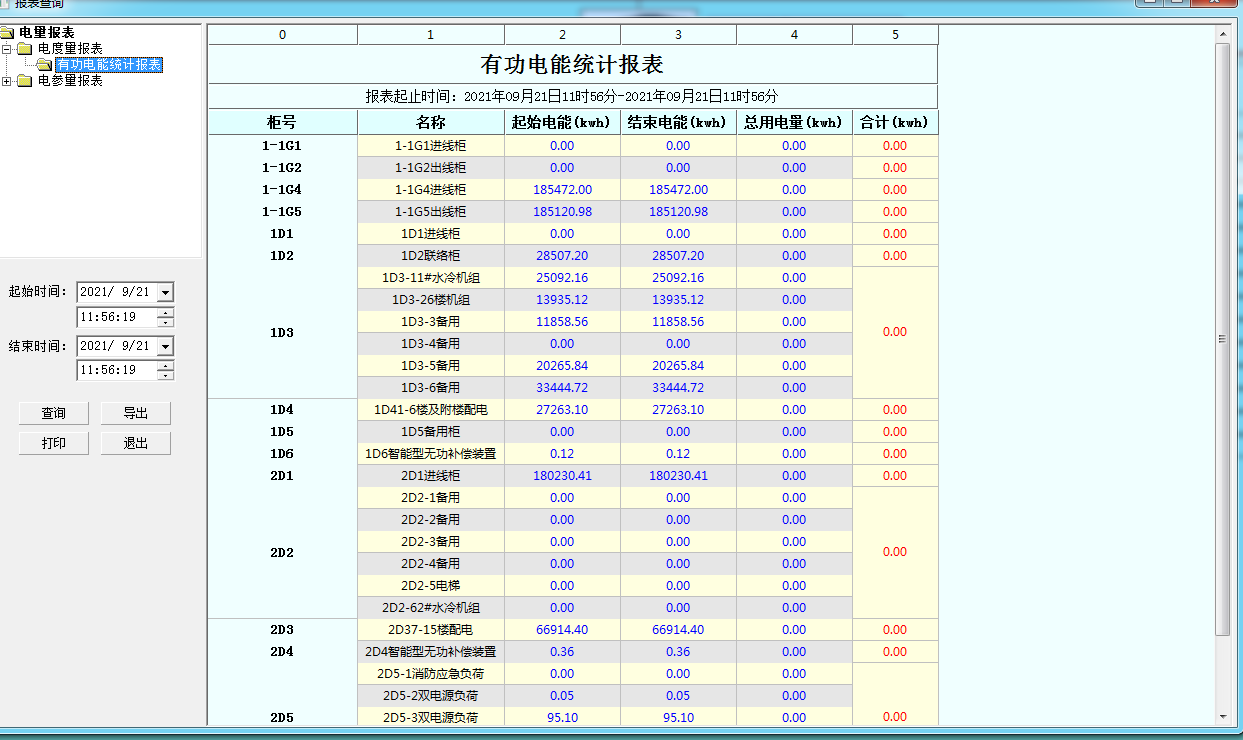Click the 电参量报表 folder icon
This screenshot has height=740, width=1243.
pyautogui.click(x=25, y=81)
